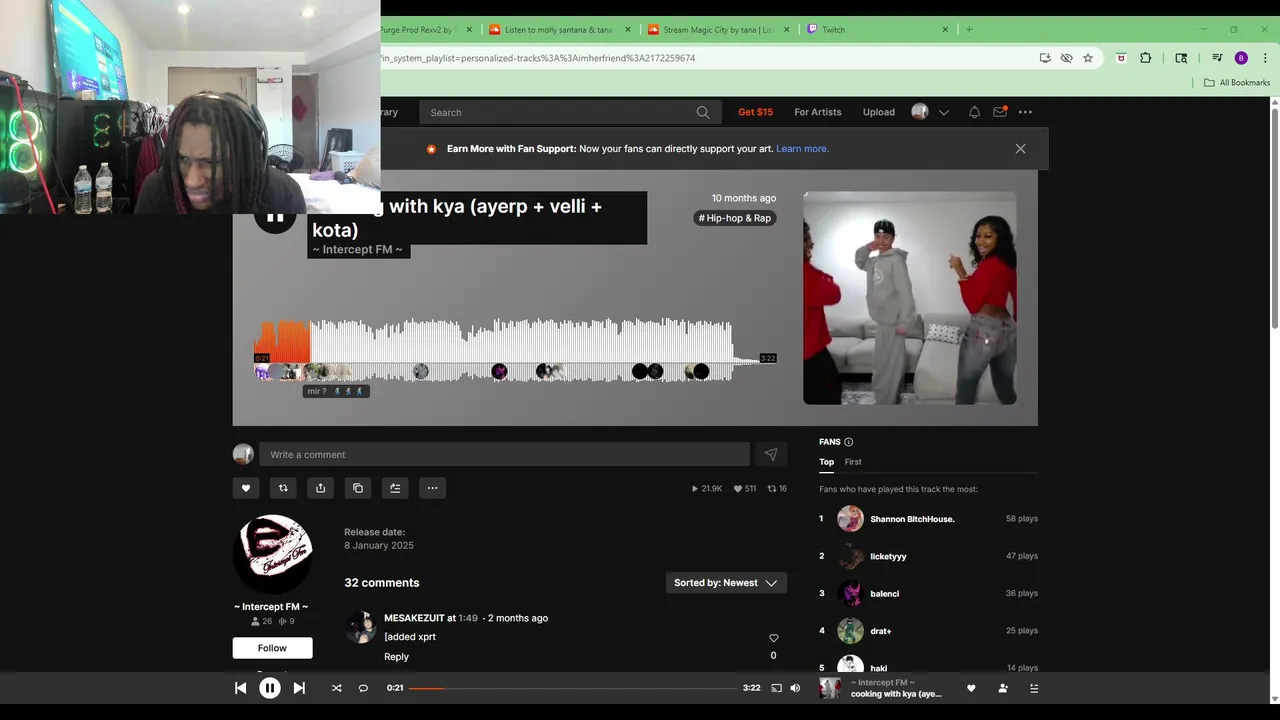Open the track artwork image
Screen dimensions: 1280x720
click(910, 298)
